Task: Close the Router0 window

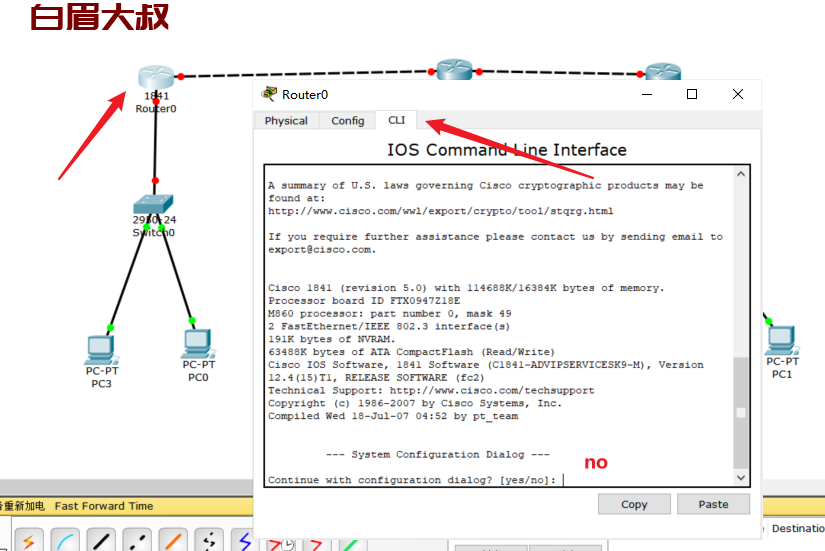Action: (x=738, y=94)
